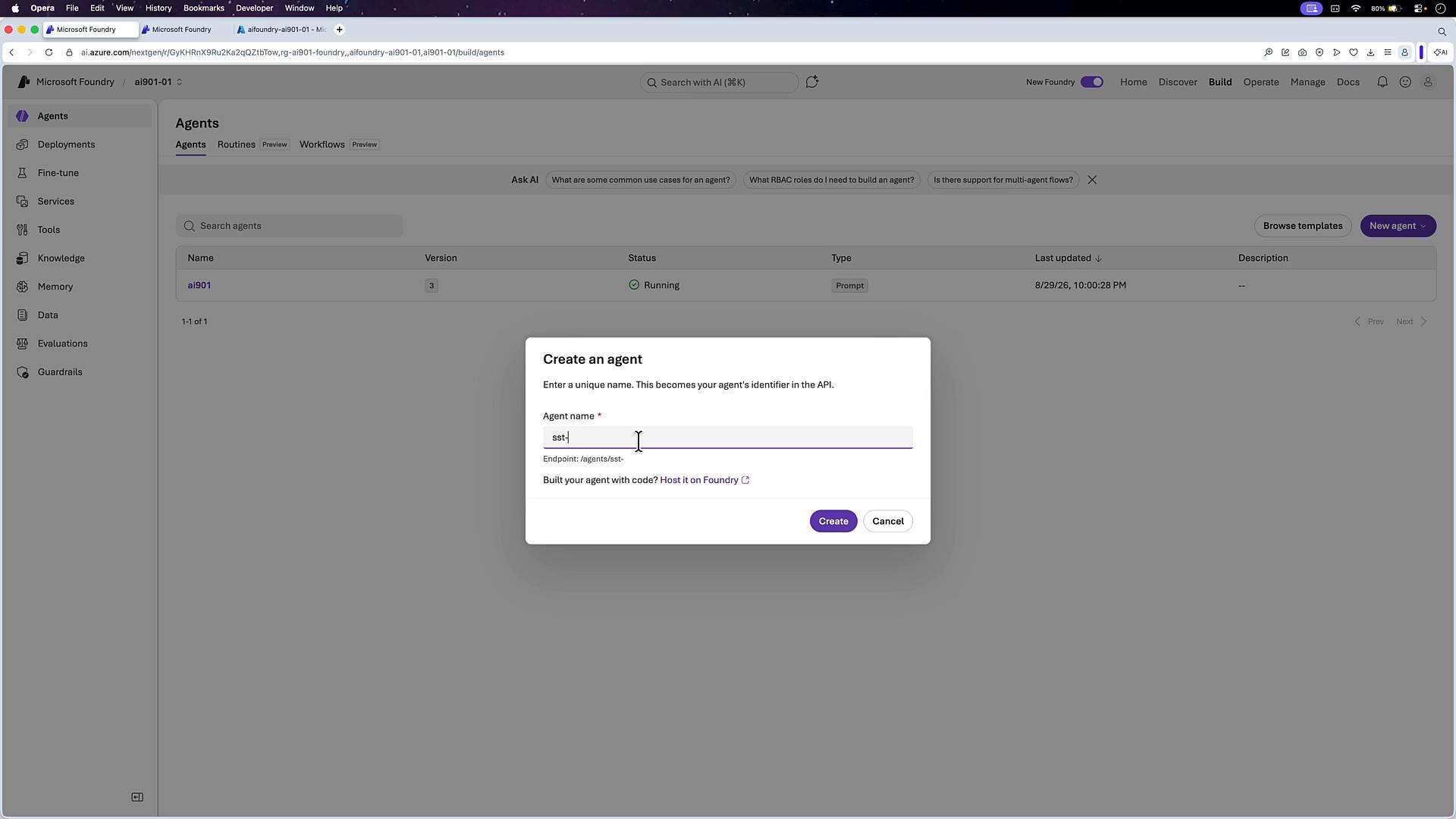1456x819 pixels.
Task: Focus the Agent name input field
Action: click(x=727, y=438)
